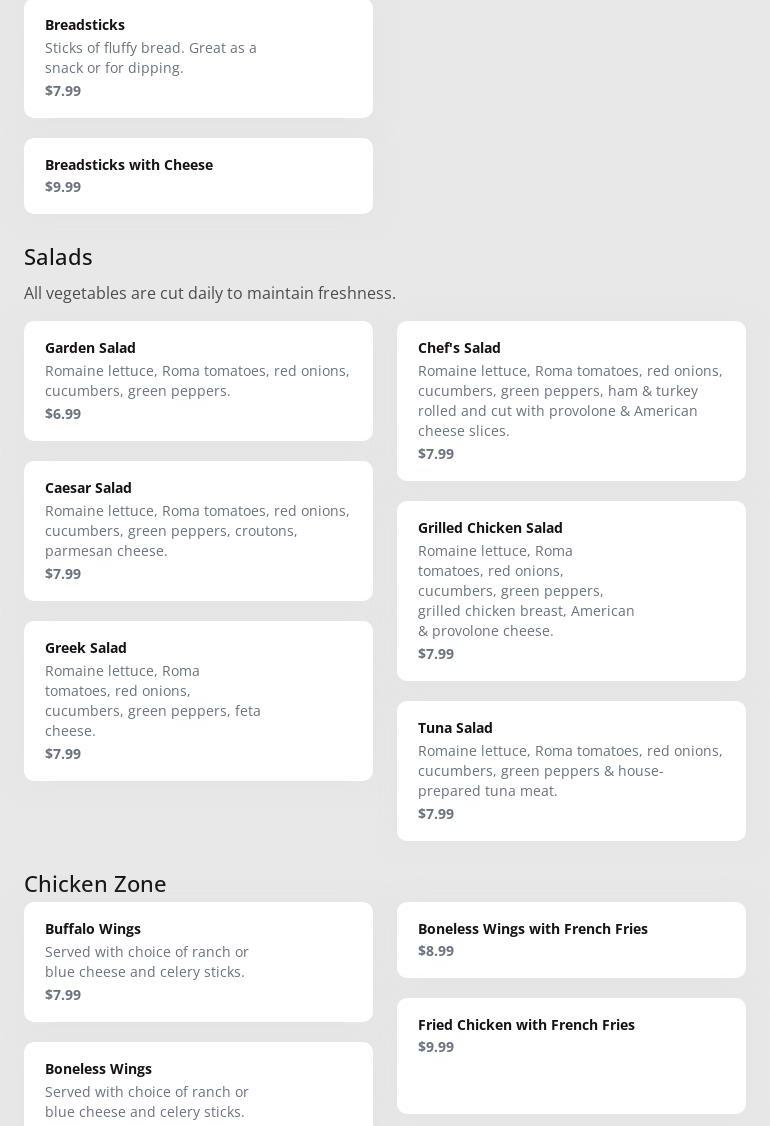This screenshot has height=1126, width=770.
Task: Open Fried Chicken with French Fries
Action: pyautogui.click(x=571, y=1055)
